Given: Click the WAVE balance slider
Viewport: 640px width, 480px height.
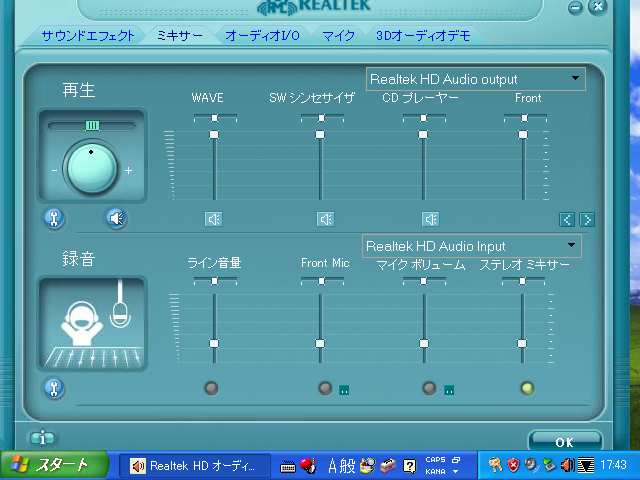Looking at the screenshot, I should tap(215, 118).
